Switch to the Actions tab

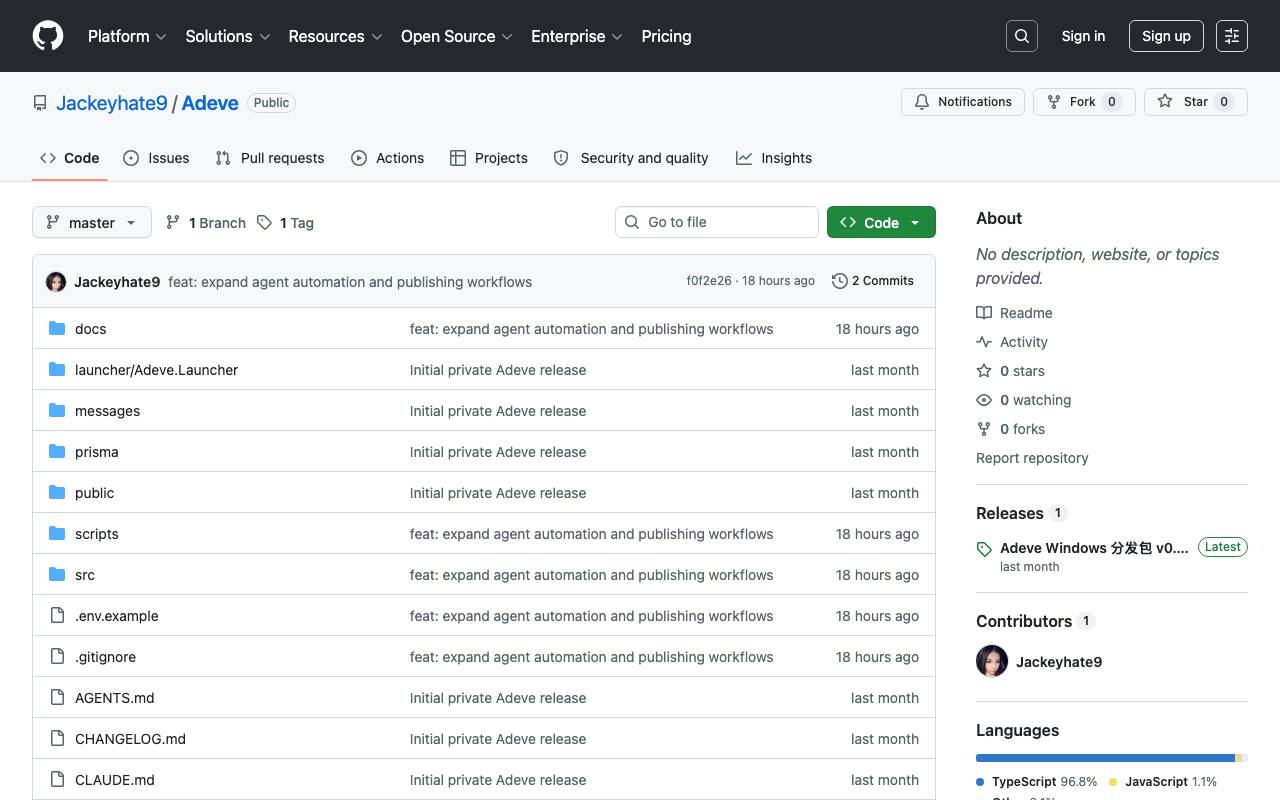(x=388, y=158)
